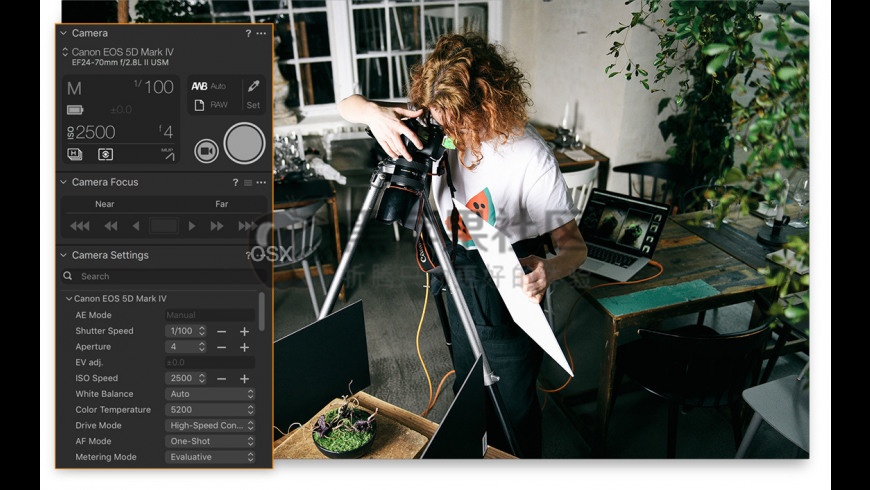Screen dimensions: 870x490
Task: Increase Aperture with plus button
Action: point(244,347)
